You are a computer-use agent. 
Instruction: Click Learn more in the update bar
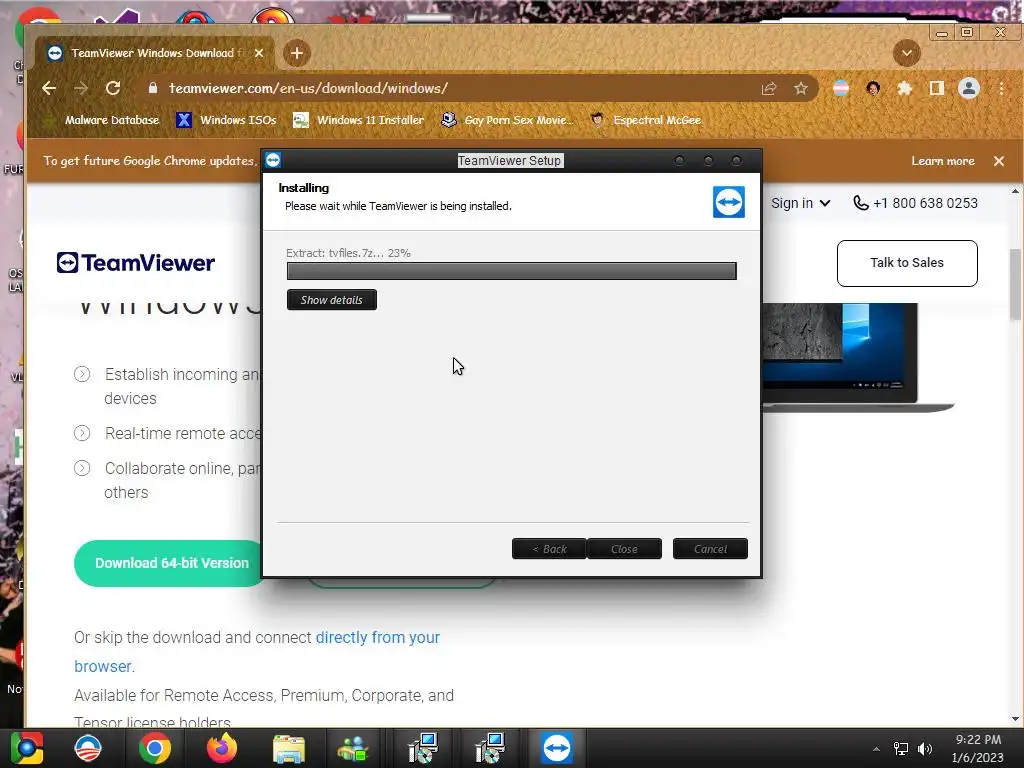(x=942, y=161)
